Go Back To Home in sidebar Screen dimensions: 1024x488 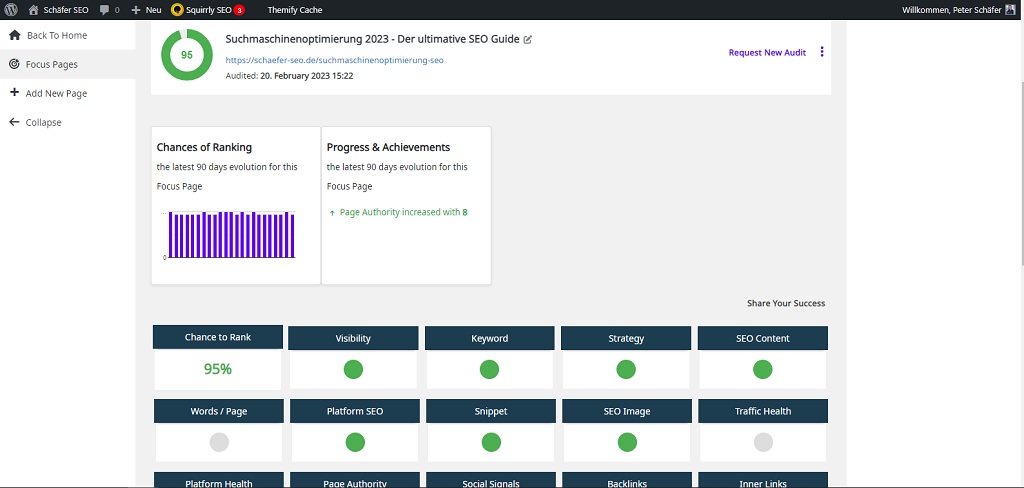57,35
